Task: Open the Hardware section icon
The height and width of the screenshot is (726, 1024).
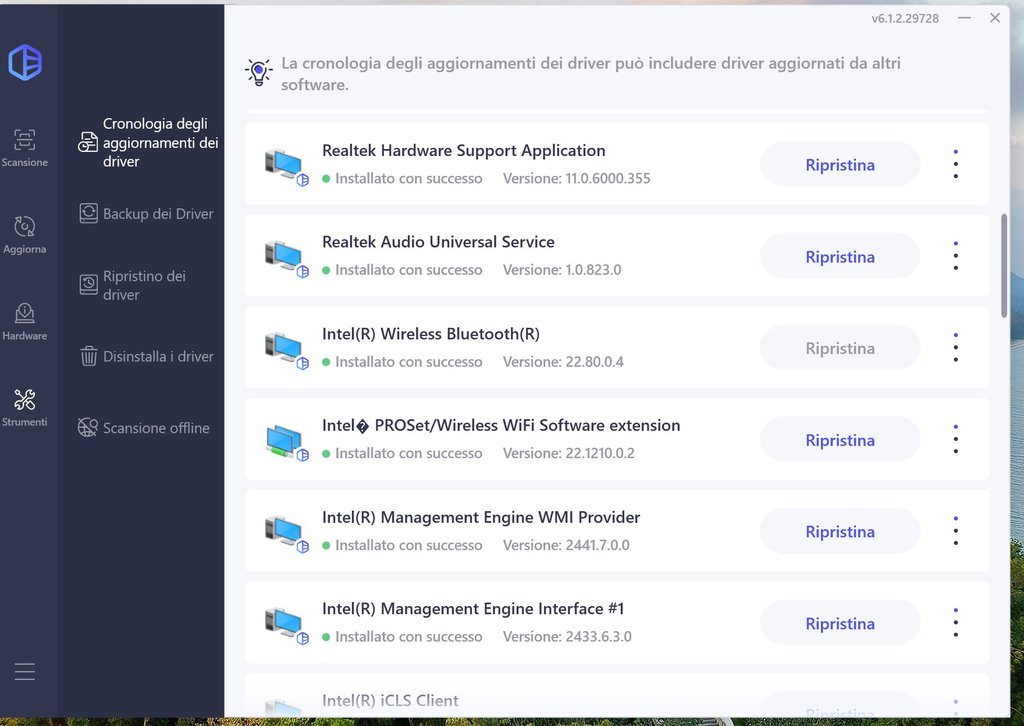Action: tap(25, 313)
